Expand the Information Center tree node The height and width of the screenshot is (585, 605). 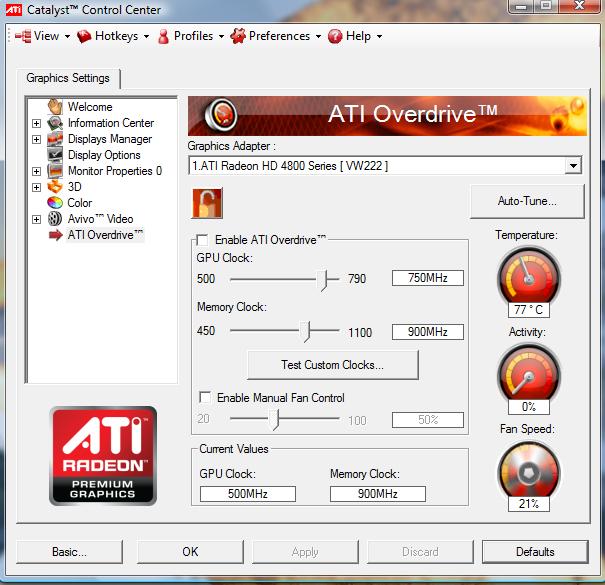pos(36,123)
